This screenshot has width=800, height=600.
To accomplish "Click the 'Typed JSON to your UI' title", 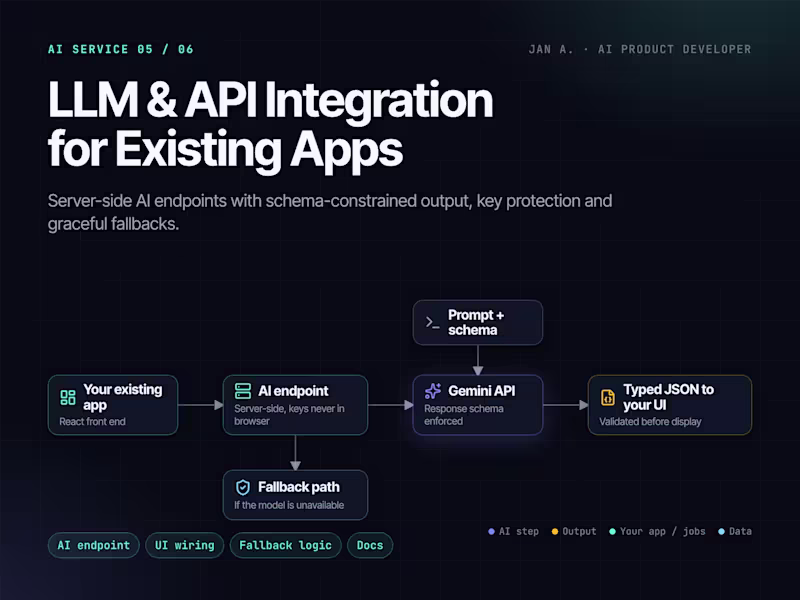I will tap(668, 397).
